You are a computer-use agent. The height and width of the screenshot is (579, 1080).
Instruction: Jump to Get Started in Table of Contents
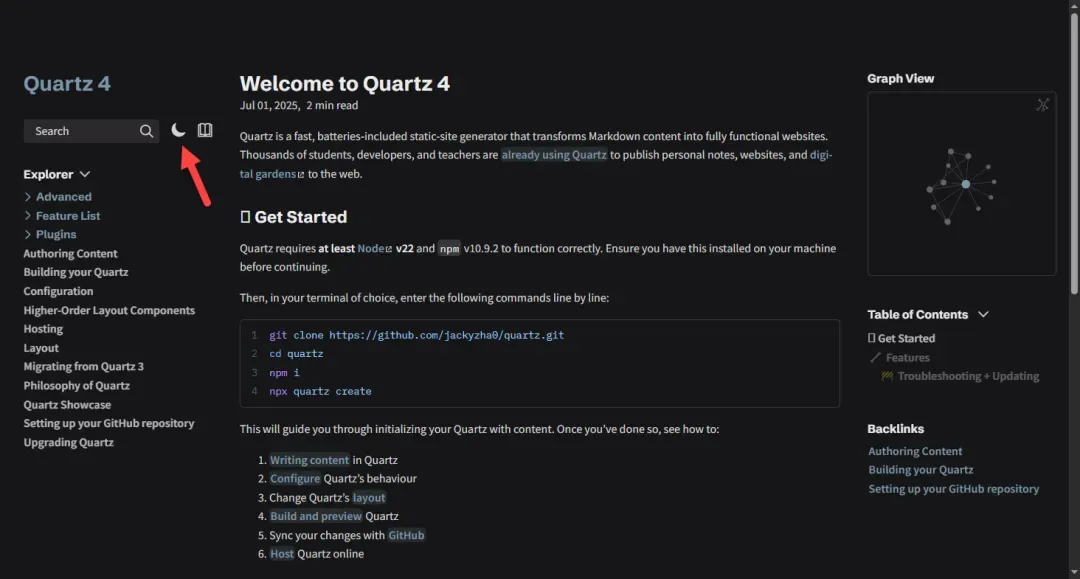click(x=902, y=338)
